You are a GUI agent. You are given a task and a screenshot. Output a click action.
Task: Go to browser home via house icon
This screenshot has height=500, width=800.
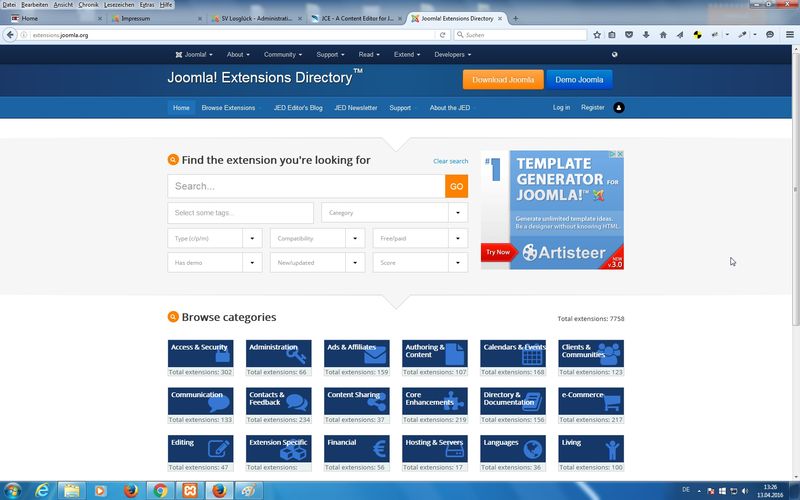tap(663, 35)
